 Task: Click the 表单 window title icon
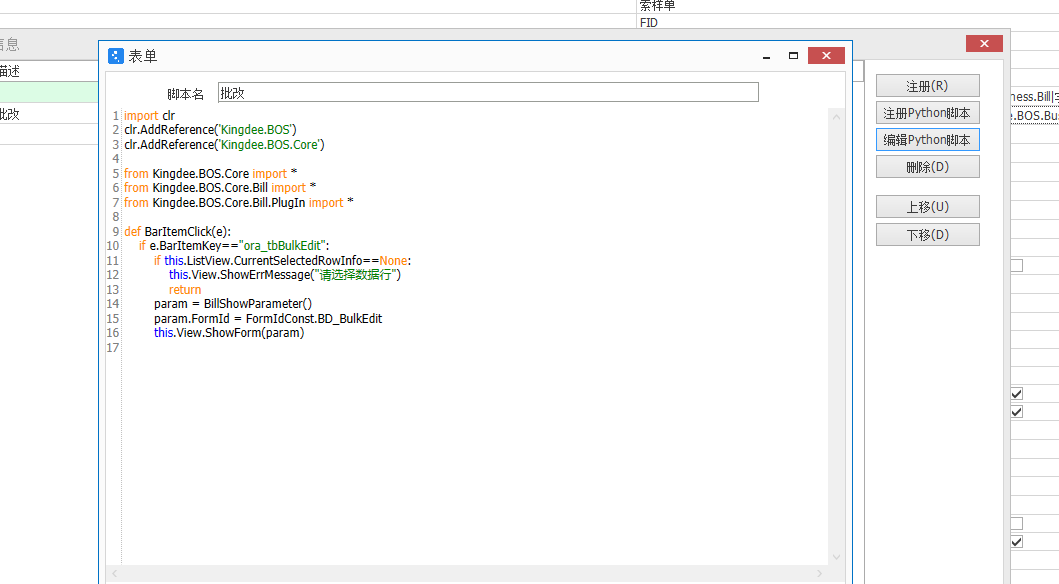pos(116,56)
